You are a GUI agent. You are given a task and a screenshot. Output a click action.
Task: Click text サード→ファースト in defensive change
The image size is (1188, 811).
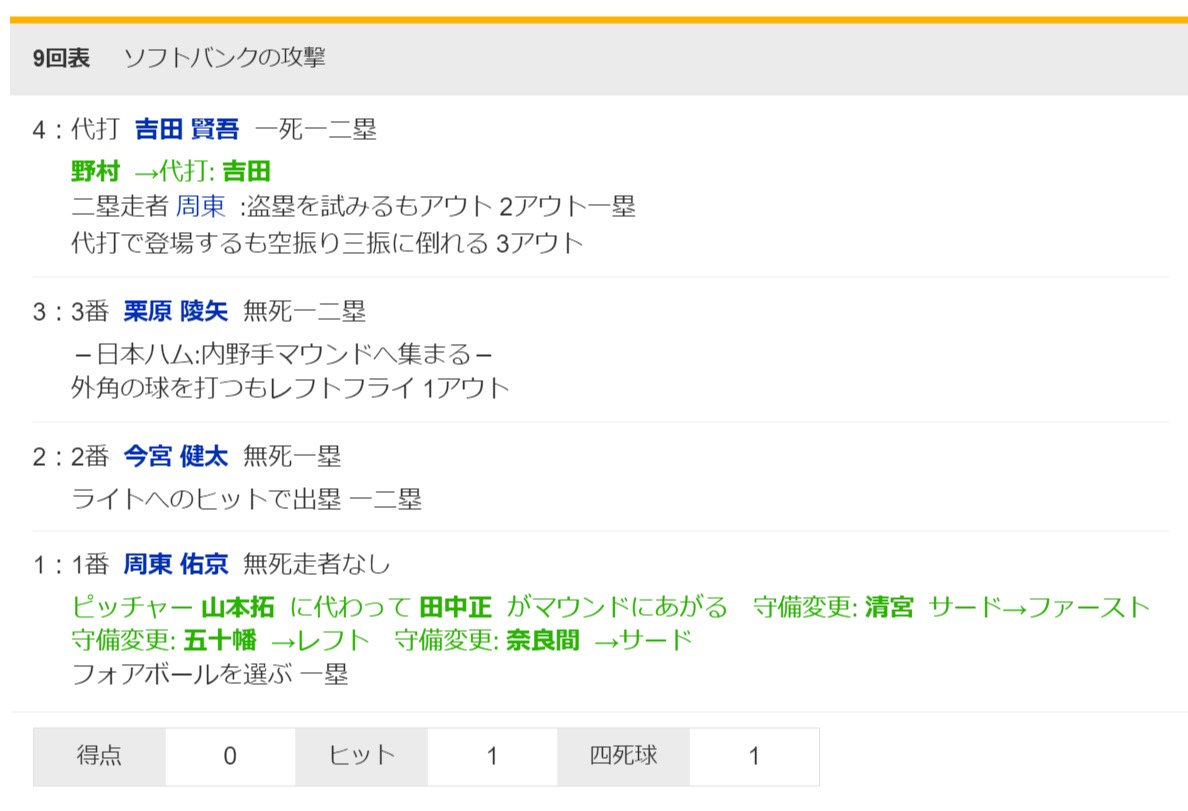[1040, 607]
